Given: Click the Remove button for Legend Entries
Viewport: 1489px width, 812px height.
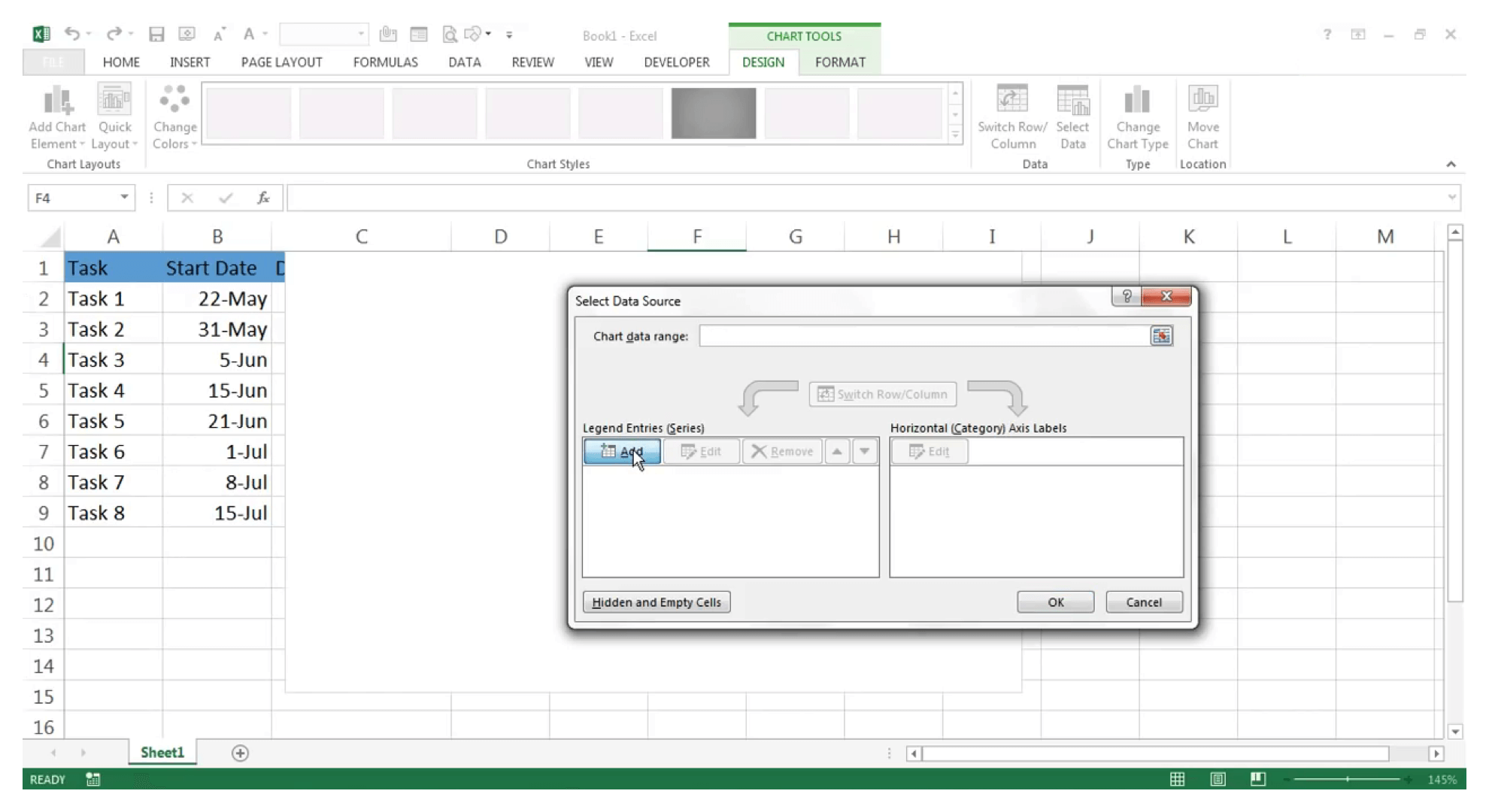Looking at the screenshot, I should [x=783, y=451].
